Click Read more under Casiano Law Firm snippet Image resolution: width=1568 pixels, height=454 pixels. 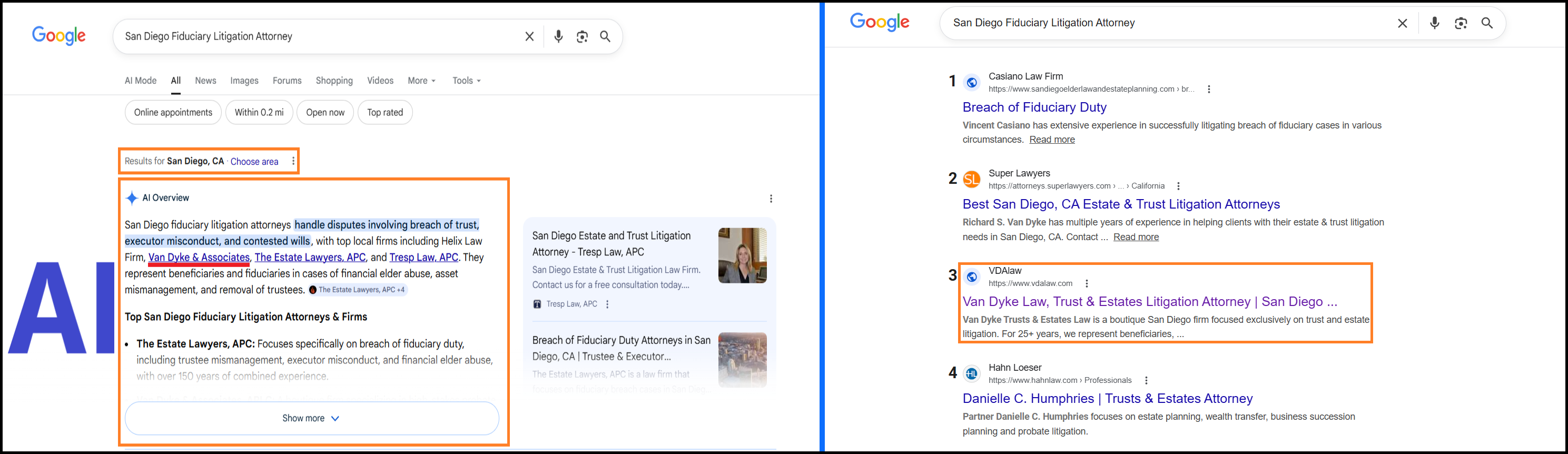[1052, 140]
